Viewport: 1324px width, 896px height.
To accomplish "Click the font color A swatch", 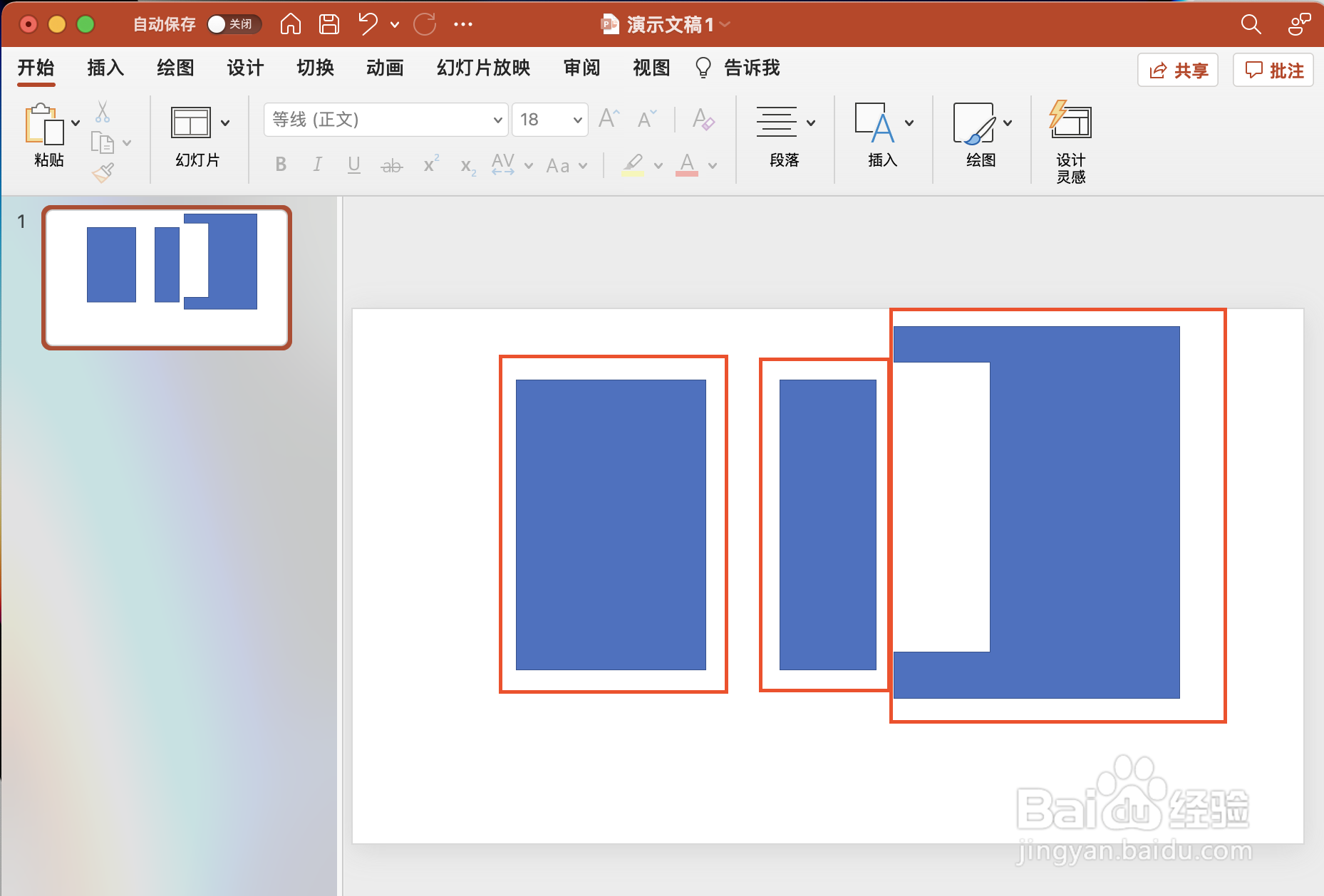I will click(x=687, y=165).
